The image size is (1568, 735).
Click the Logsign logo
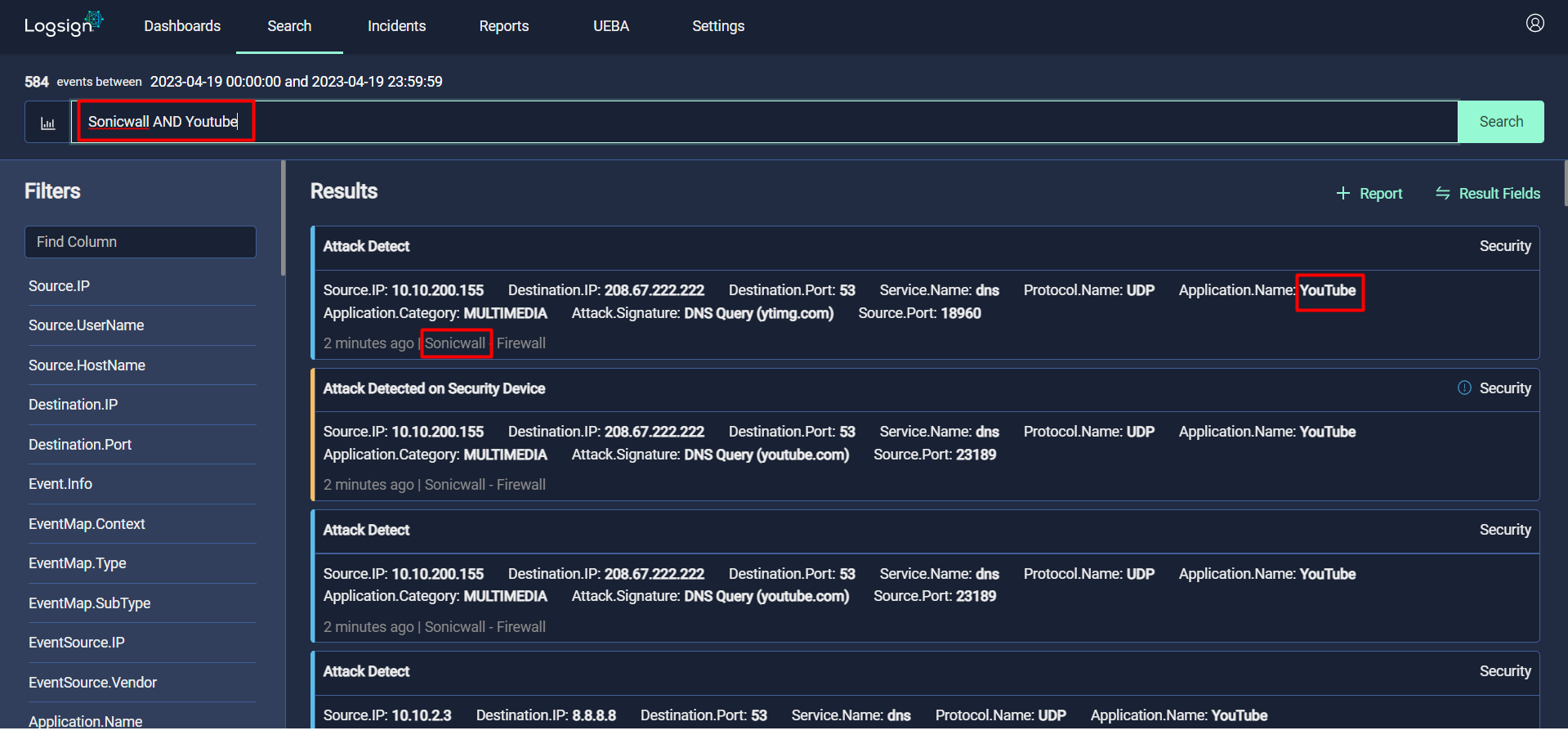64,25
